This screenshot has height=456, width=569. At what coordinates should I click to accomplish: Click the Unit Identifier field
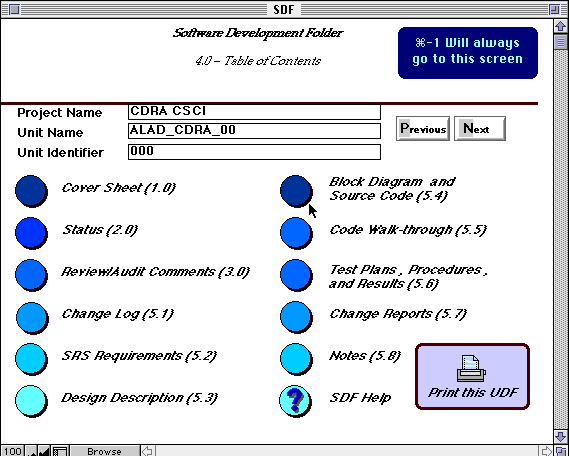pyautogui.click(x=254, y=152)
